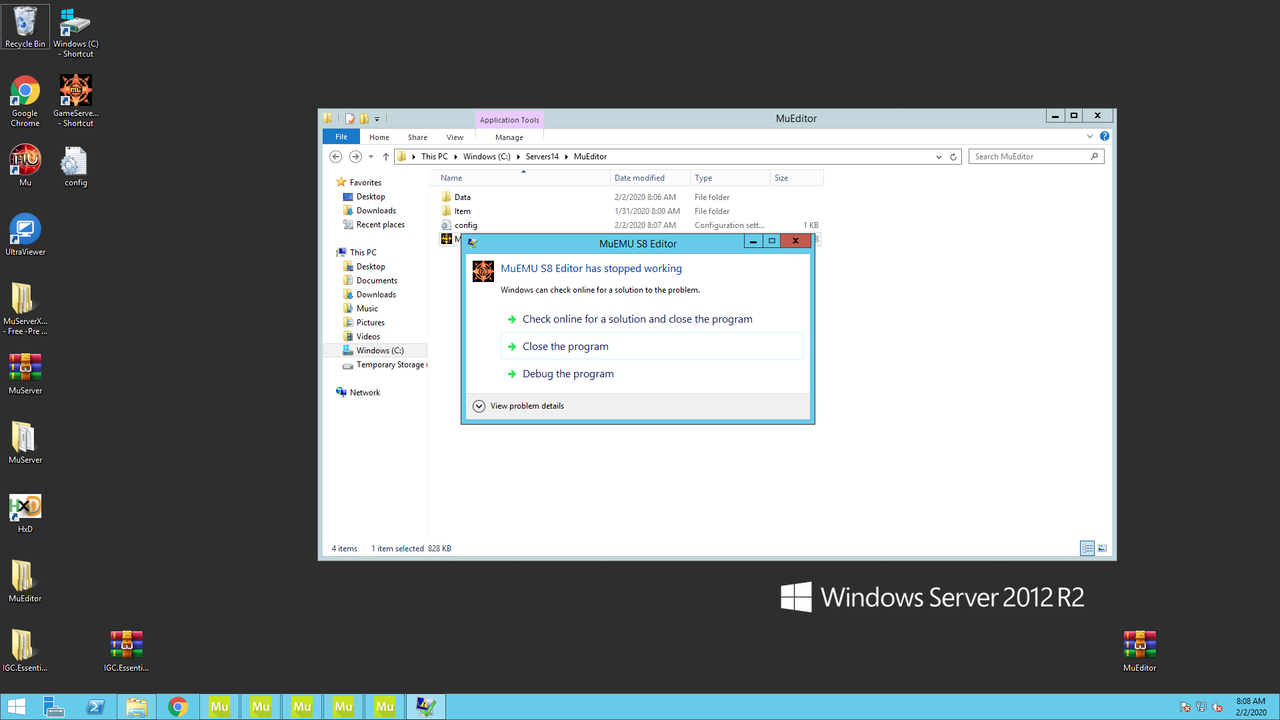Click Properties icon in the quick access toolbar
The height and width of the screenshot is (720, 1280).
(351, 118)
